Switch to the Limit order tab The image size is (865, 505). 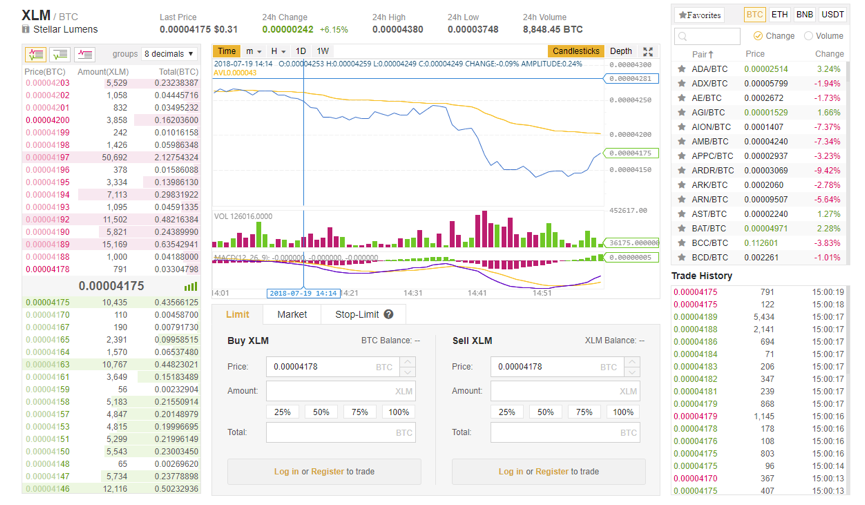pos(237,315)
